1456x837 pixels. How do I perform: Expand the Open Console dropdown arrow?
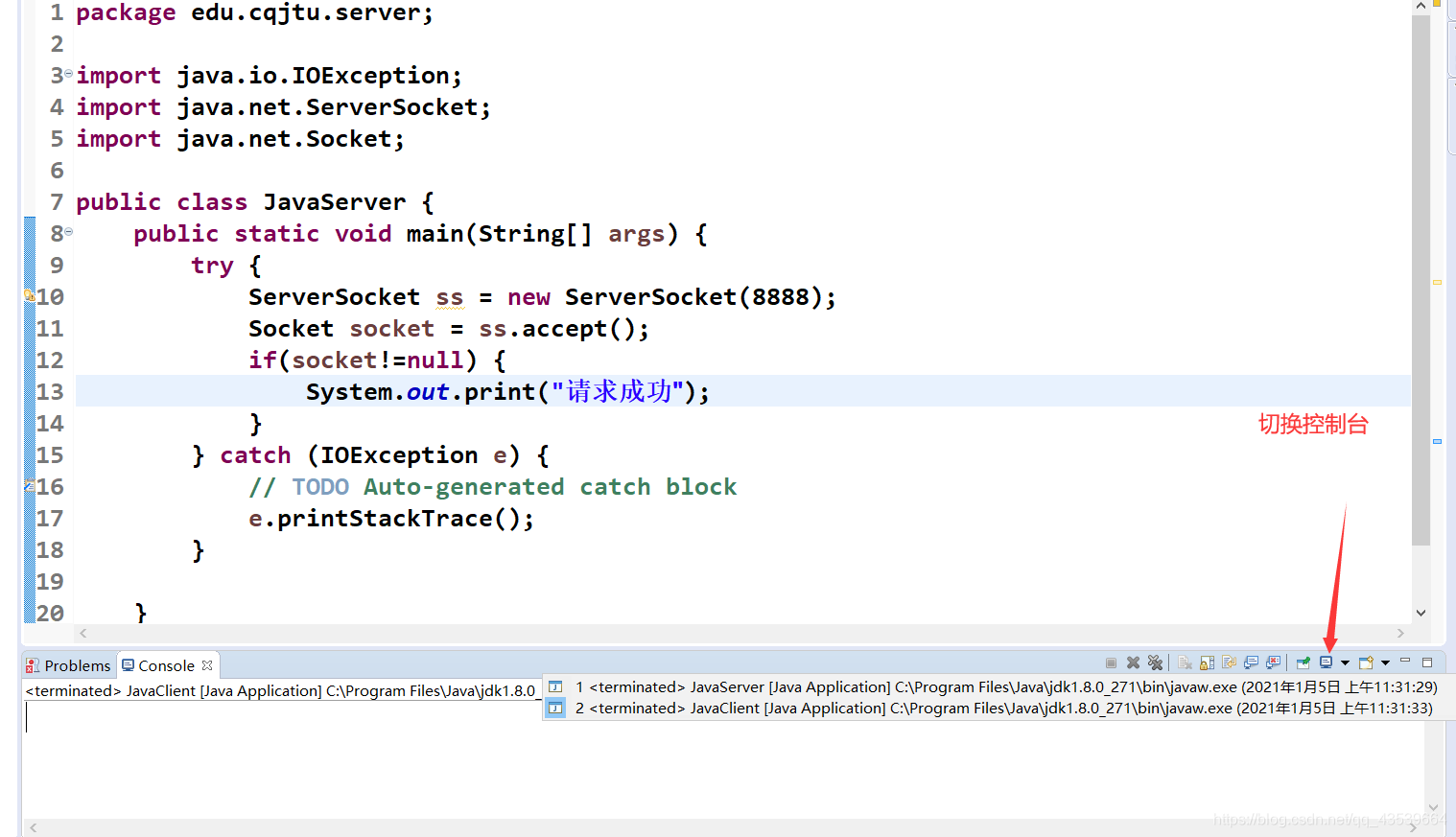[1385, 663]
